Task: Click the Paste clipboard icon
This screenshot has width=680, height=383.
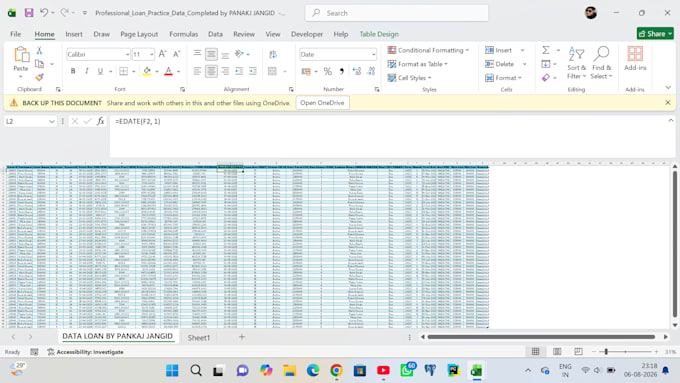Action: pos(21,55)
